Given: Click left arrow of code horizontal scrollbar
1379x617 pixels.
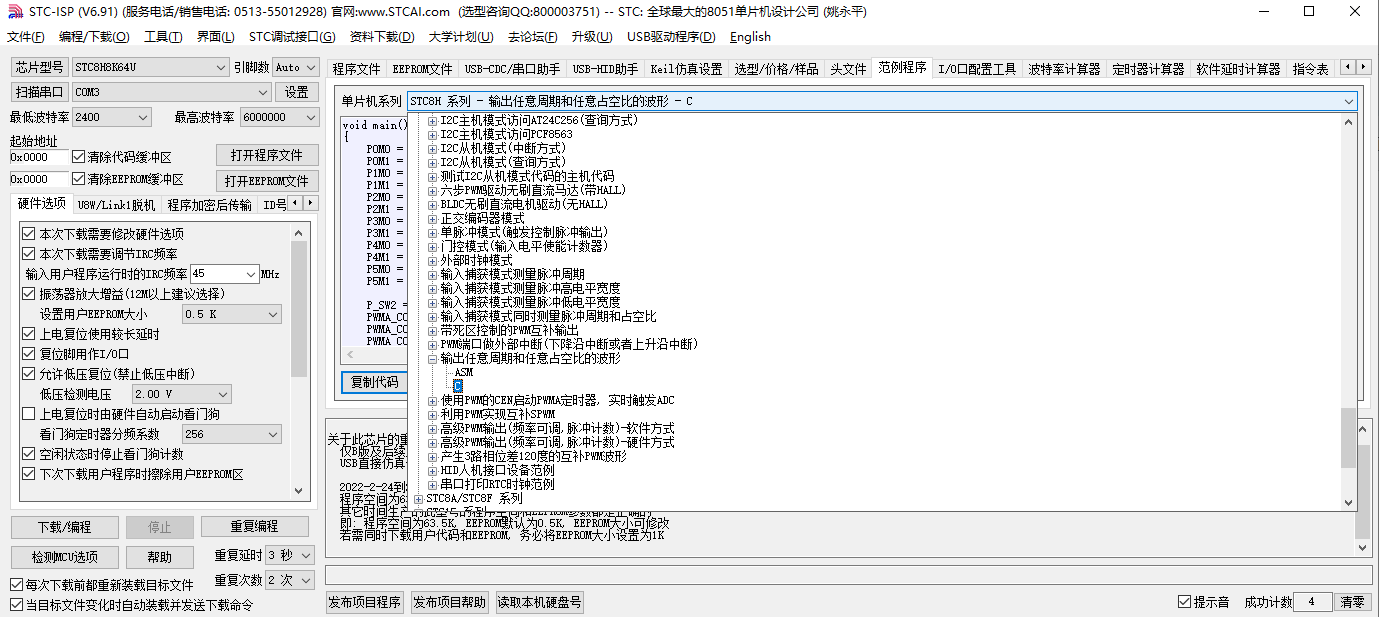Looking at the screenshot, I should tap(350, 355).
